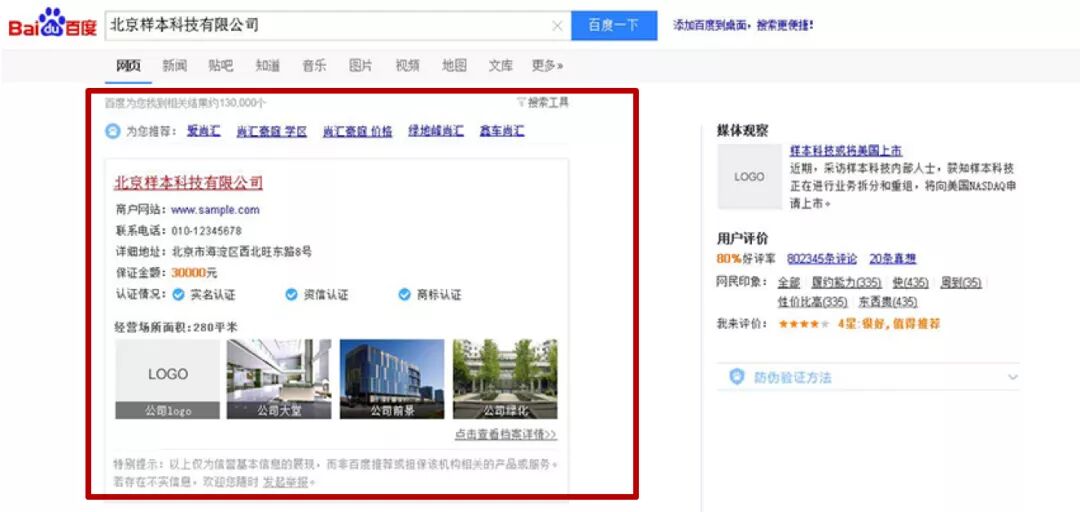Switch to the 新闻 tab
This screenshot has height=512, width=1080.
pos(174,65)
